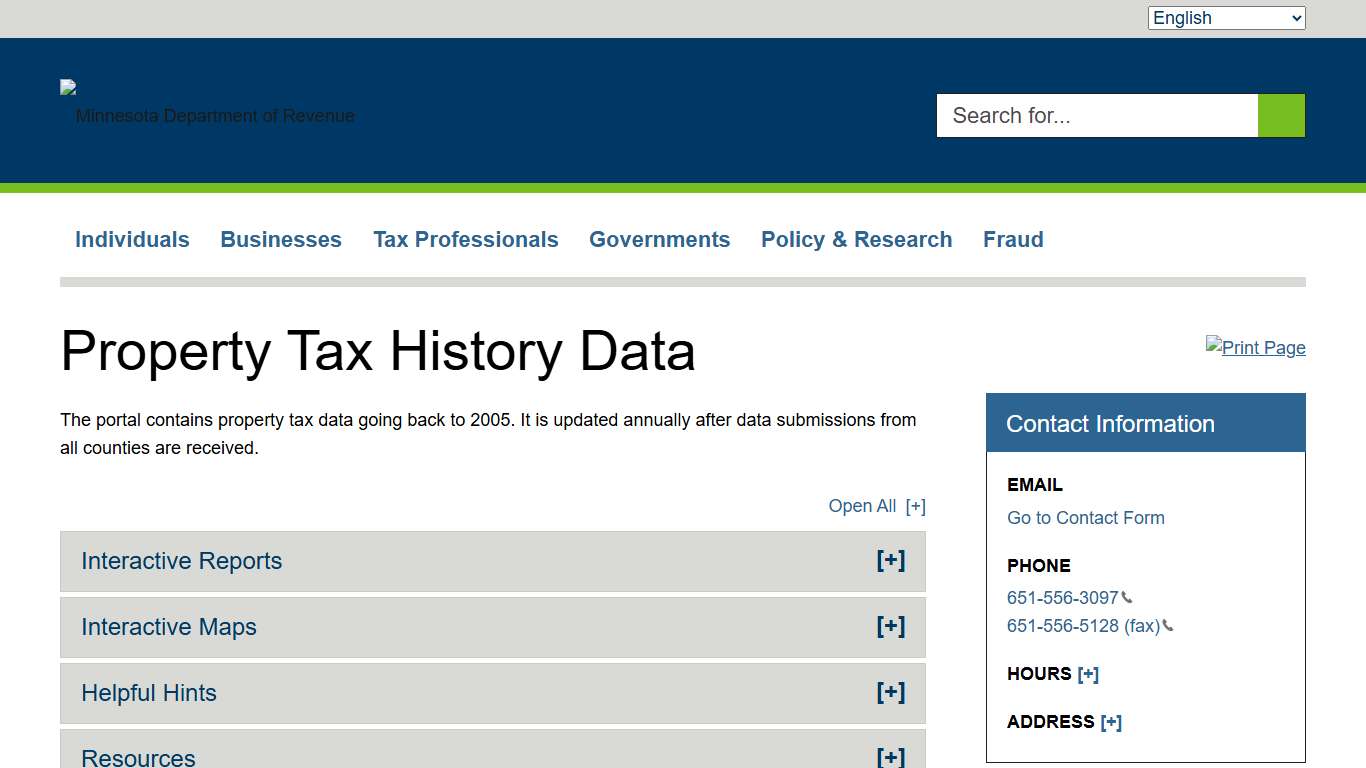Viewport: 1366px width, 768px height.
Task: Open the Tax Professionals section
Action: click(466, 239)
